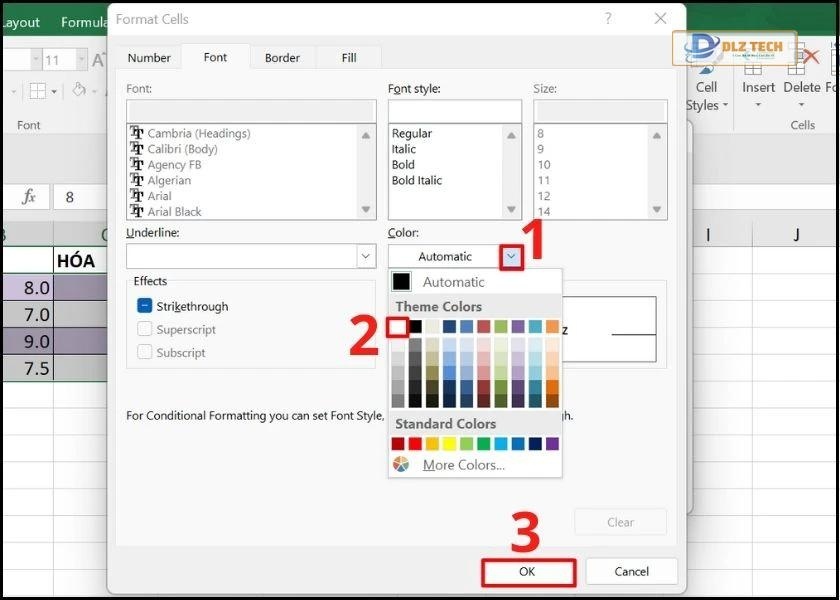The height and width of the screenshot is (600, 840).
Task: Click the More Colors palette icon
Action: coord(401,465)
